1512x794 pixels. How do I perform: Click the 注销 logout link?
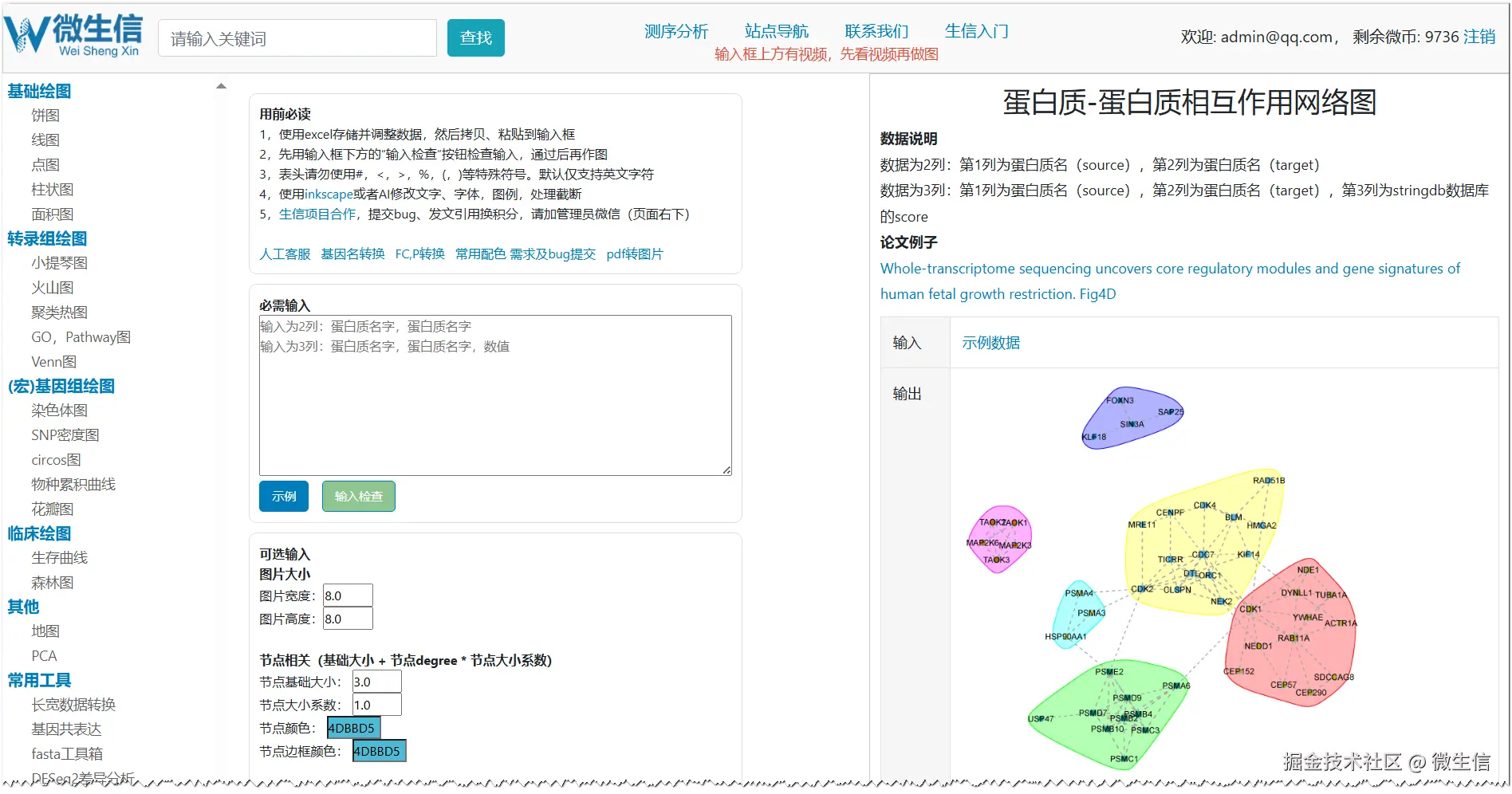click(1479, 37)
